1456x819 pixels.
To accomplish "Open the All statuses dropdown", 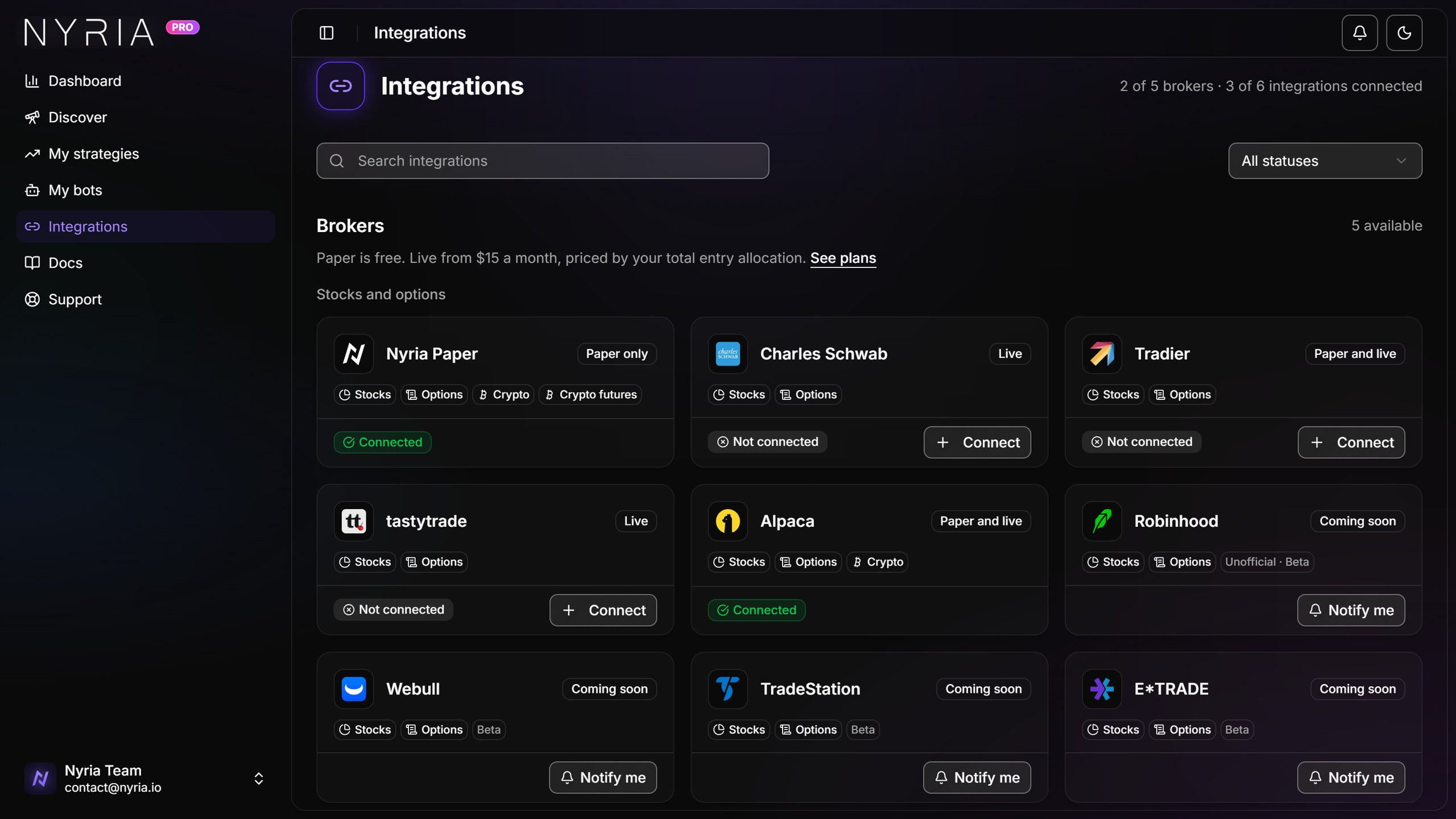I will click(x=1325, y=161).
